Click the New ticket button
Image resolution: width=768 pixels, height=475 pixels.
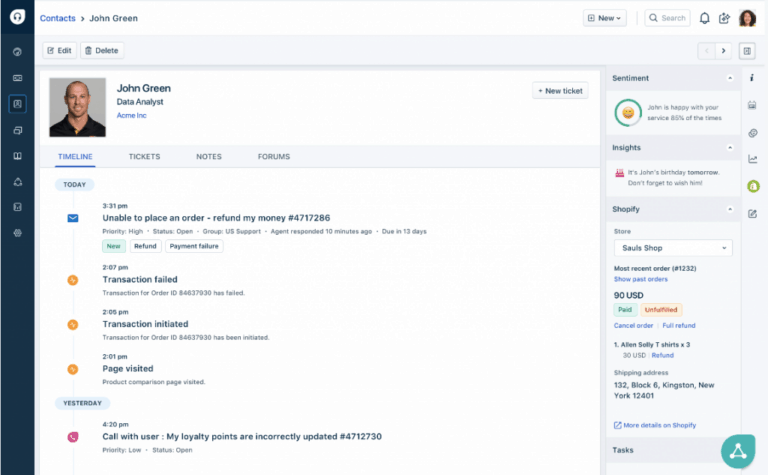click(560, 91)
